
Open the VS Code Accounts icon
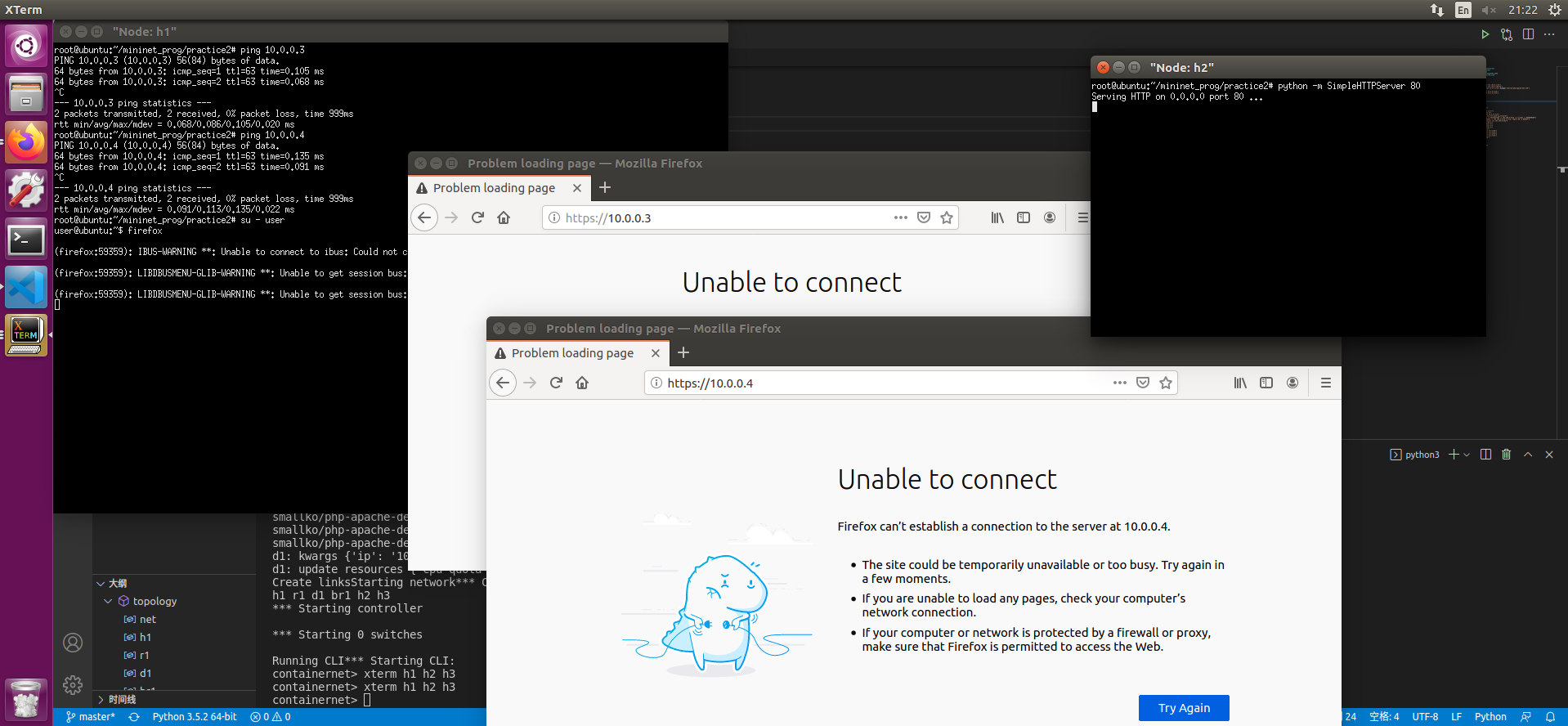coord(73,643)
